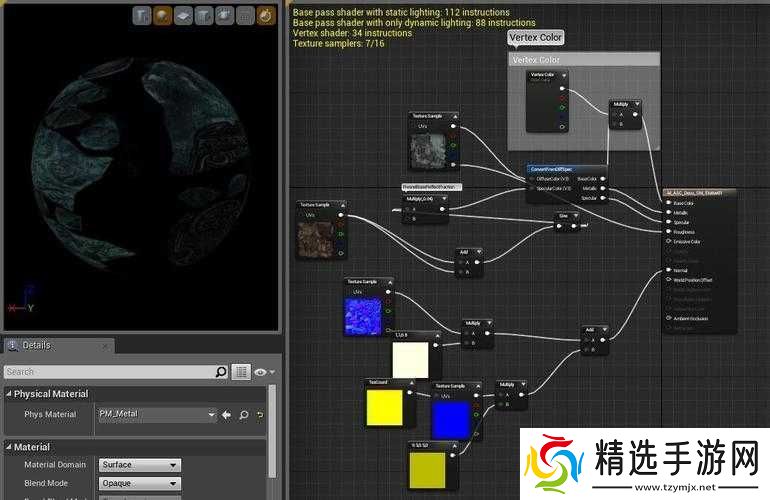This screenshot has width=770, height=500.
Task: Click the search magnifier in Details
Action: pos(221,372)
